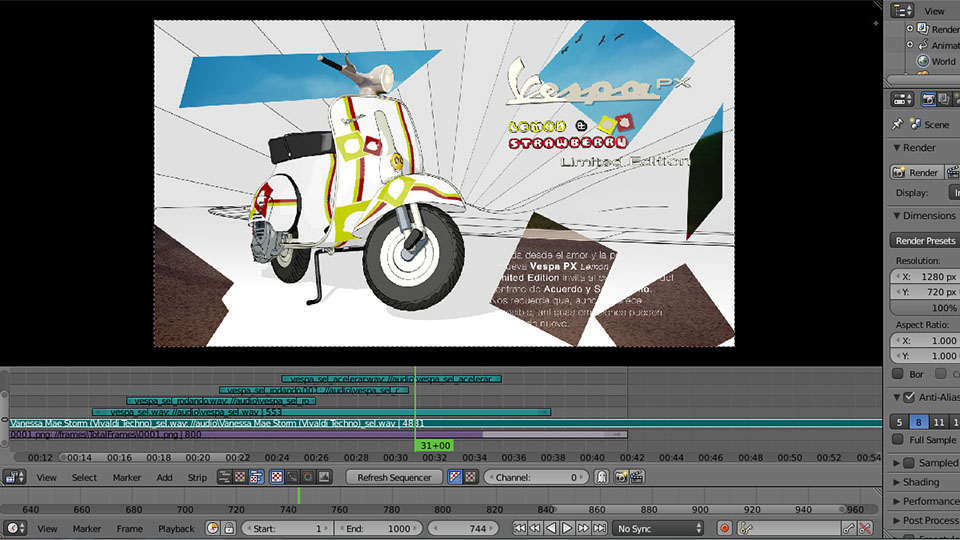This screenshot has width=960, height=540.
Task: Select 5 anti-aliasing samples
Action: [899, 422]
